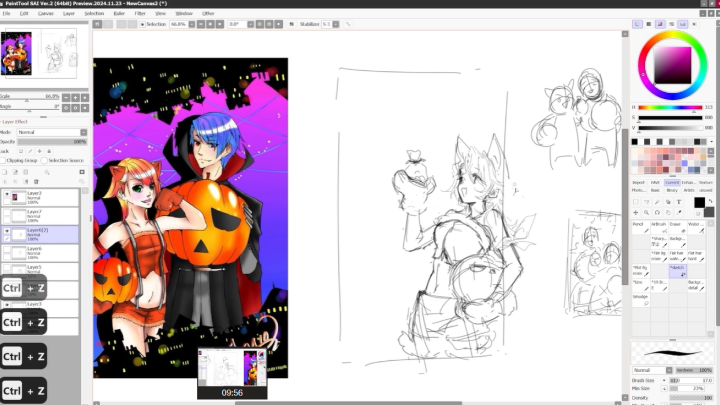Collapse the Layer Effect section

point(14,122)
